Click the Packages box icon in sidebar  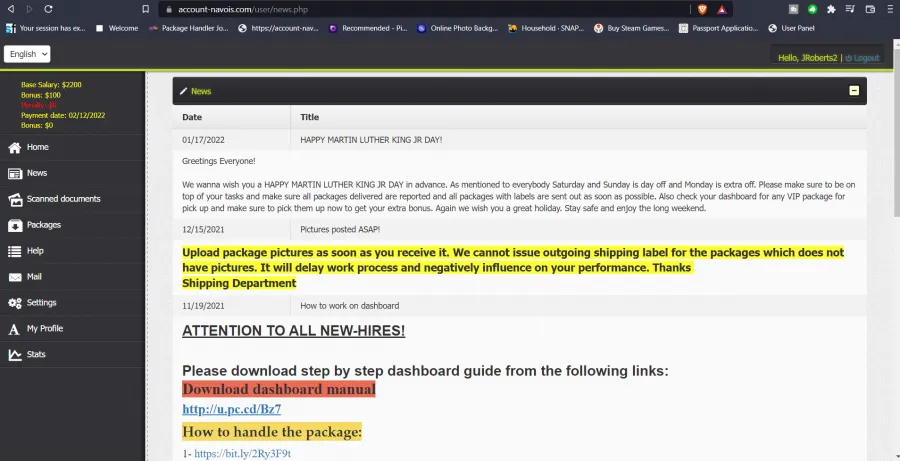point(15,225)
